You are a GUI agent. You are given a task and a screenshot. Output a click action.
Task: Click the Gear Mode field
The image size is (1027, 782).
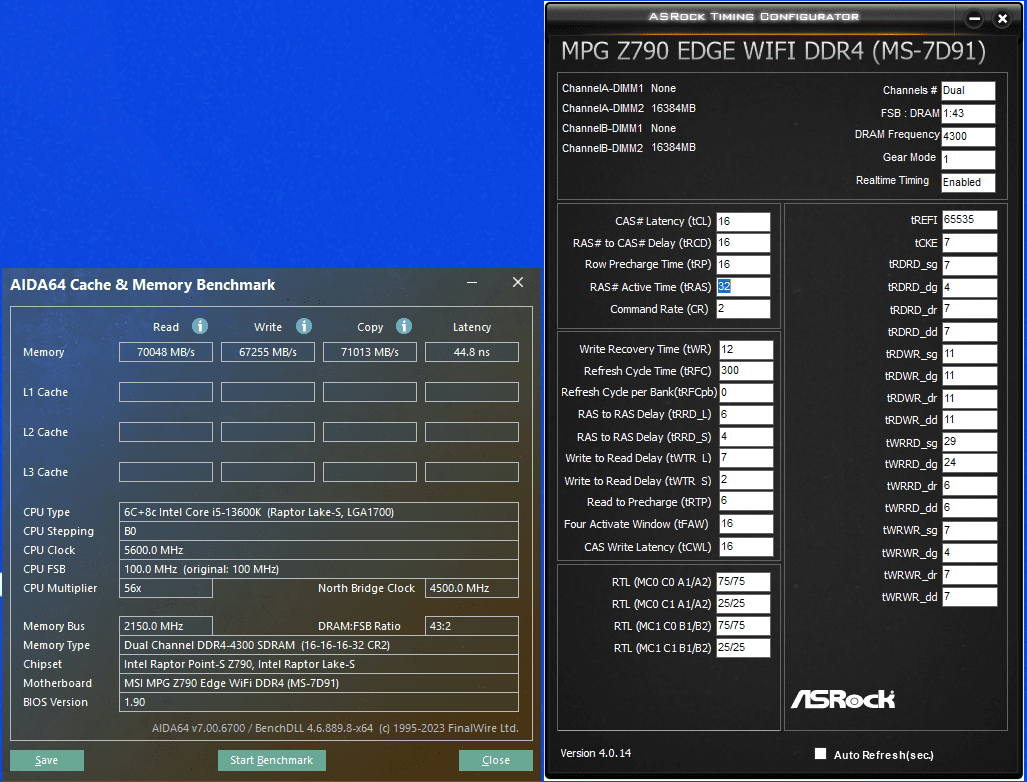tap(968, 159)
